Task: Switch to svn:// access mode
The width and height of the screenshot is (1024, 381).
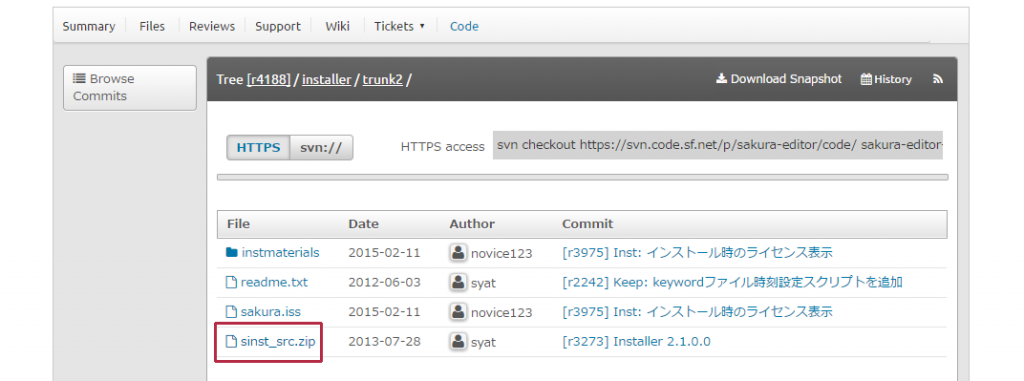Action: coord(321,147)
